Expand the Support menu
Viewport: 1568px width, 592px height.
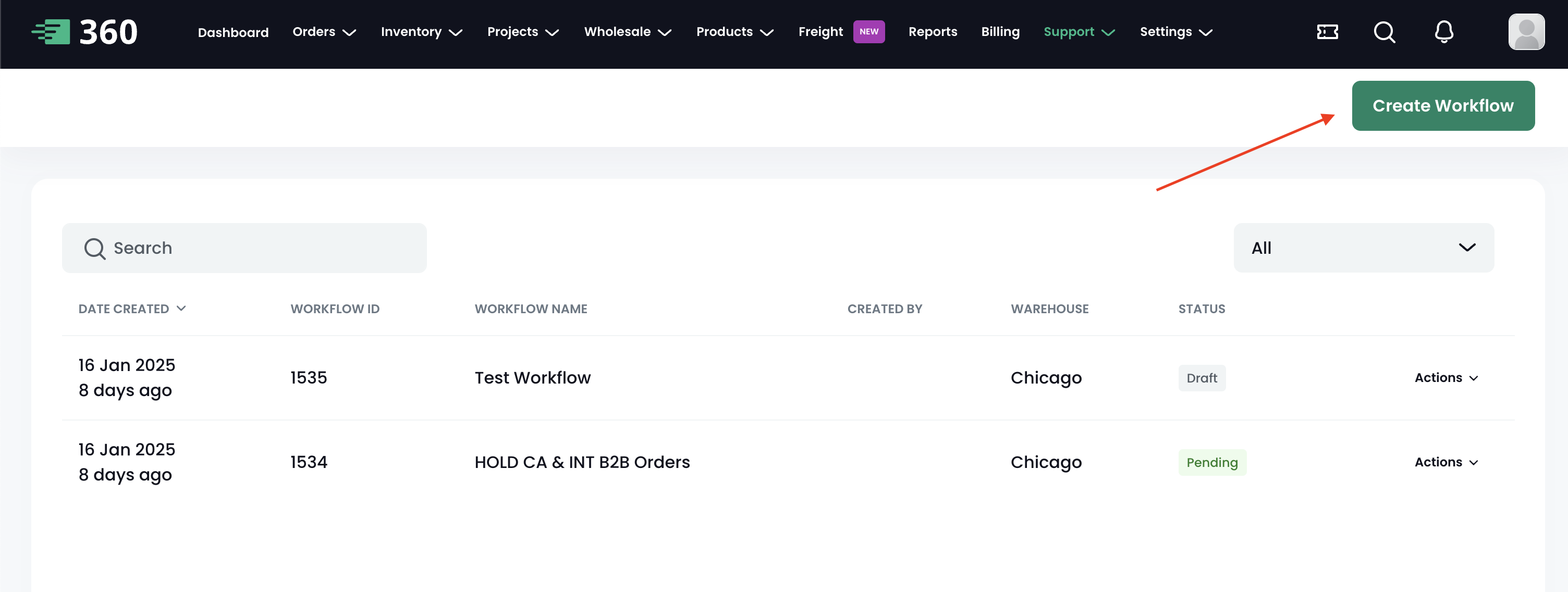click(x=1079, y=32)
